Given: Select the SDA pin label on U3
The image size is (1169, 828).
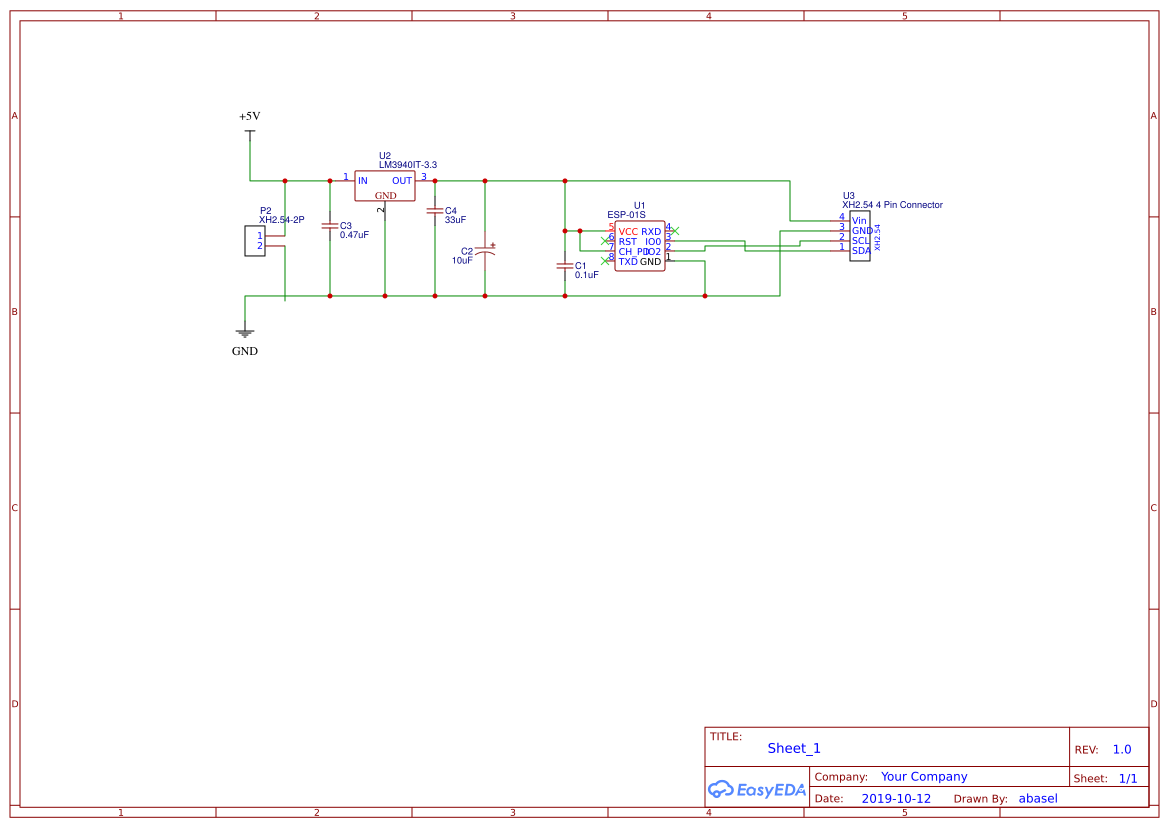Looking at the screenshot, I should pyautogui.click(x=861, y=250).
